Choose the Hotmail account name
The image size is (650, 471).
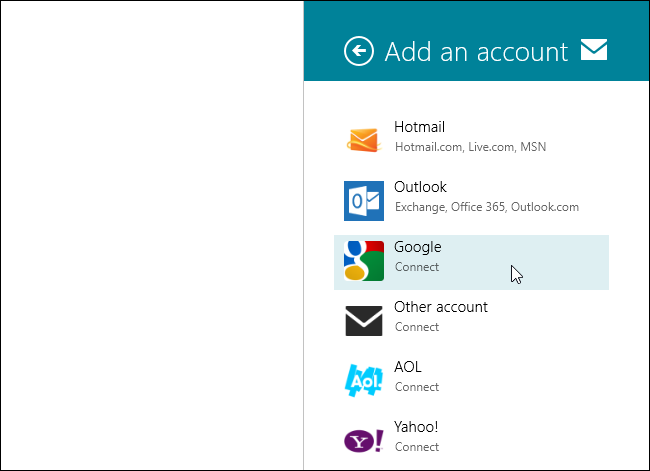point(419,127)
